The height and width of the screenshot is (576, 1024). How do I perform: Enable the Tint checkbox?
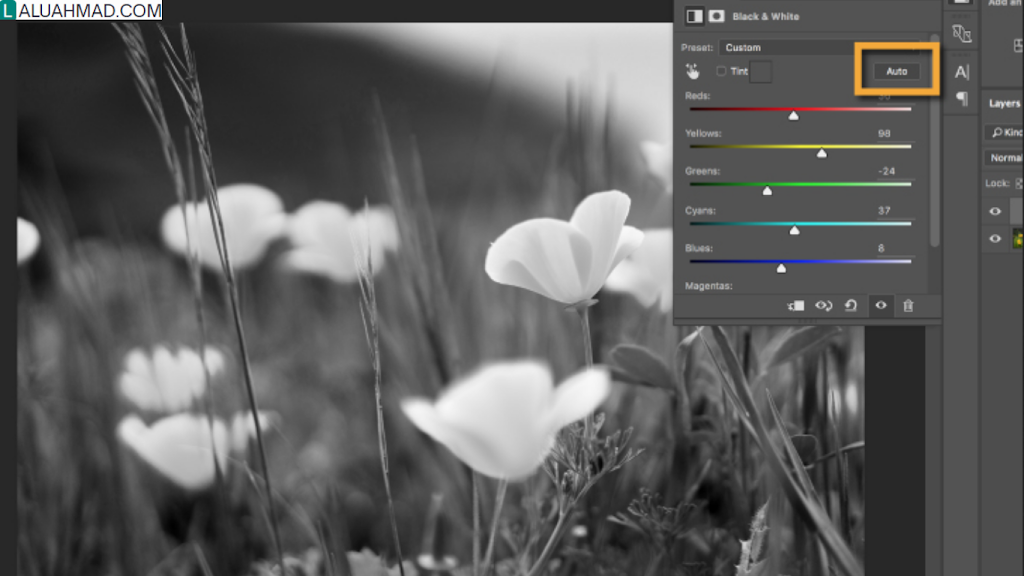pos(721,71)
